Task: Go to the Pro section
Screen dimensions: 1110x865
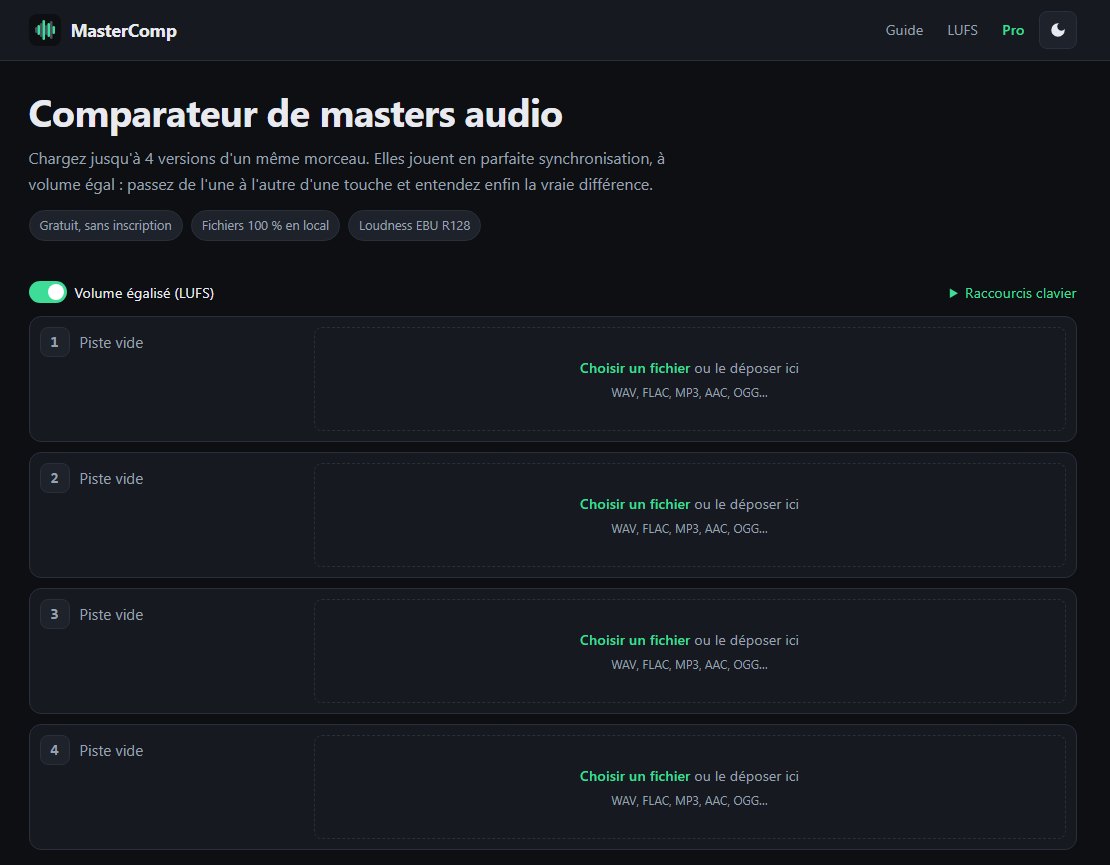Action: [x=1013, y=30]
